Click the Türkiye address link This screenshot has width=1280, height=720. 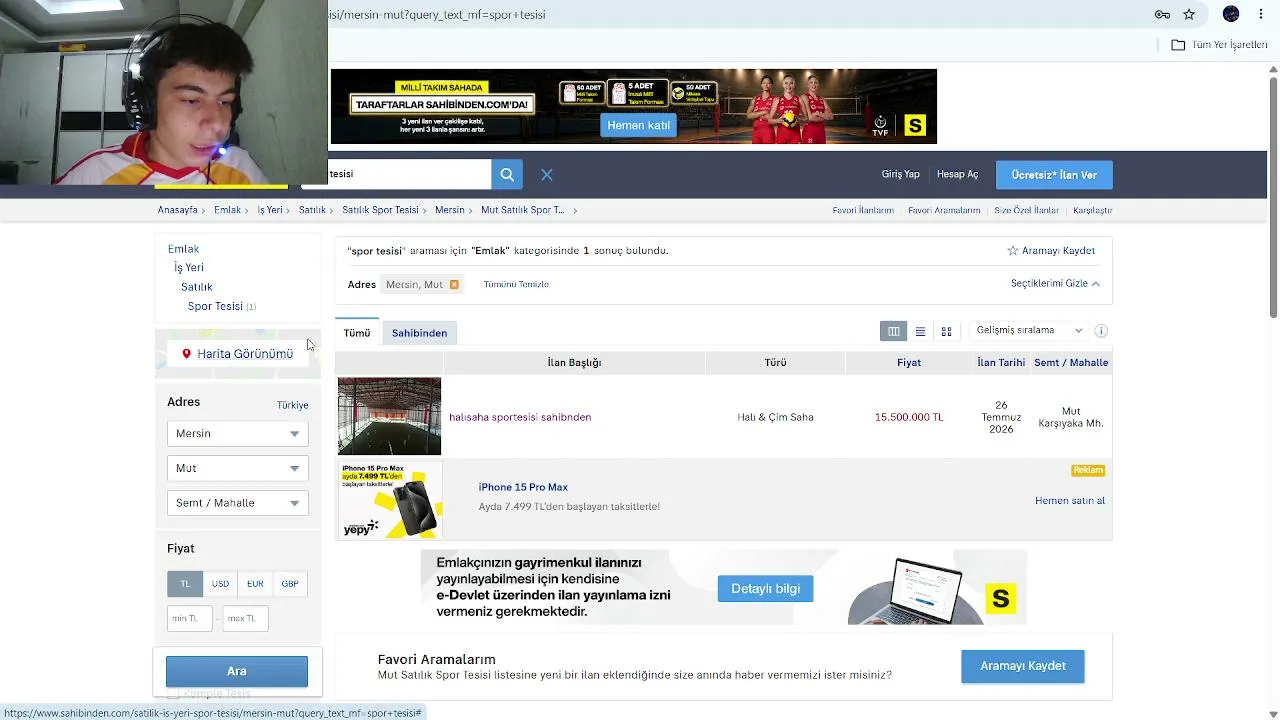click(292, 405)
